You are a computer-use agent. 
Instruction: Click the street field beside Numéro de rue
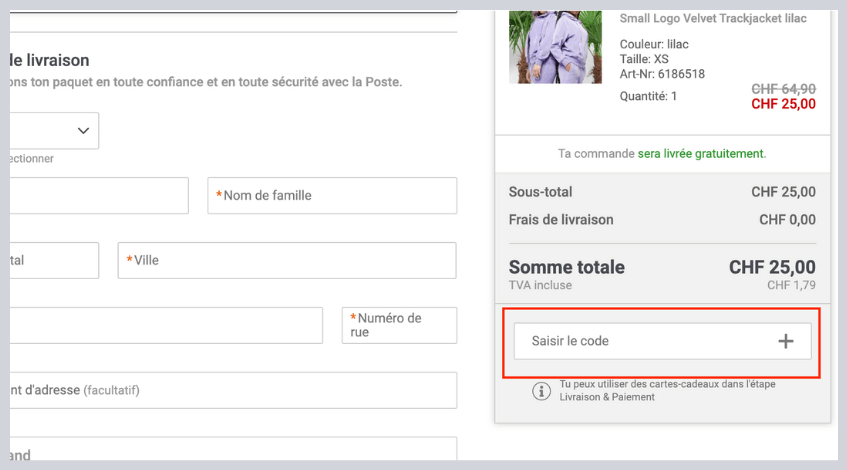coord(166,325)
